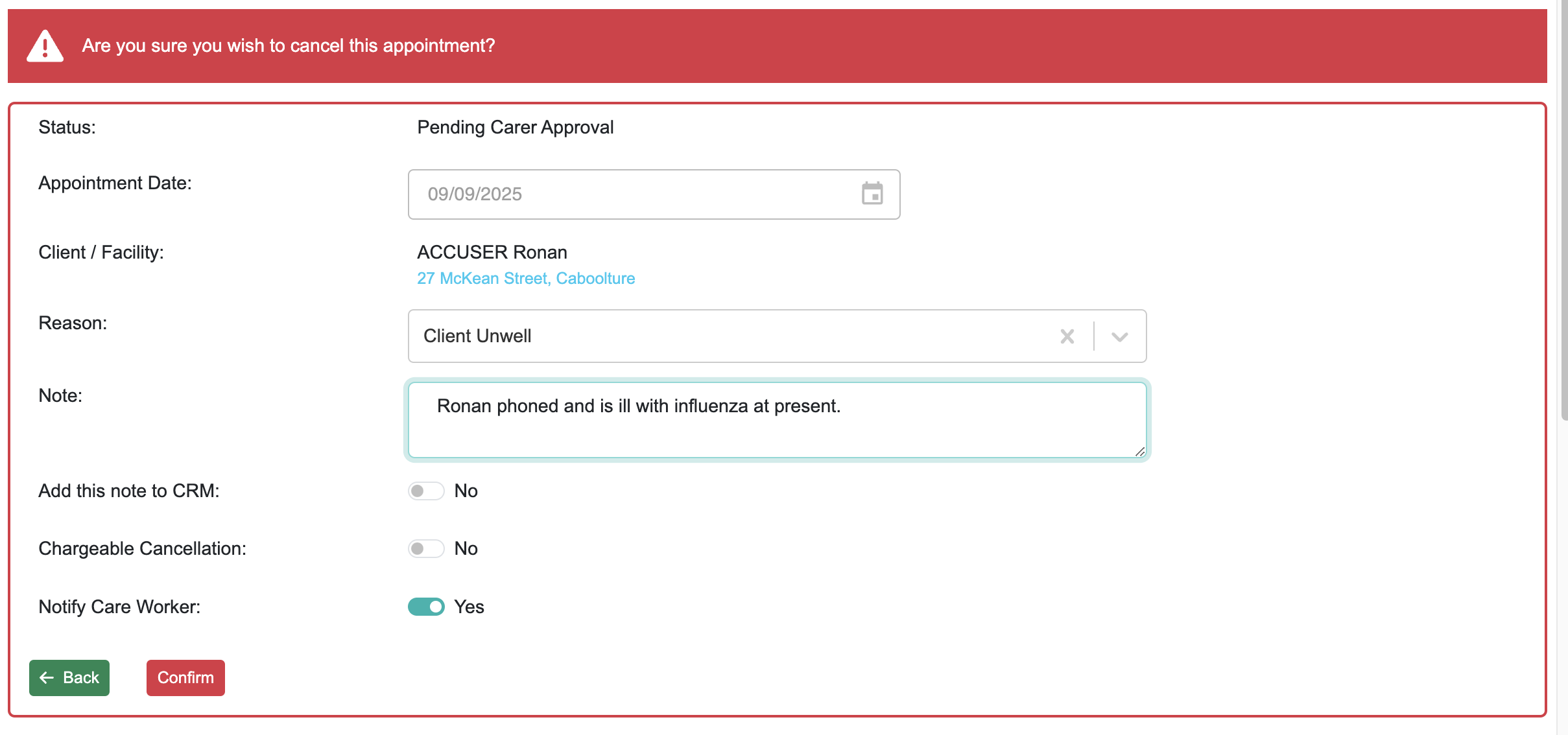
Task: Click the left arrow icon on Back
Action: point(47,678)
